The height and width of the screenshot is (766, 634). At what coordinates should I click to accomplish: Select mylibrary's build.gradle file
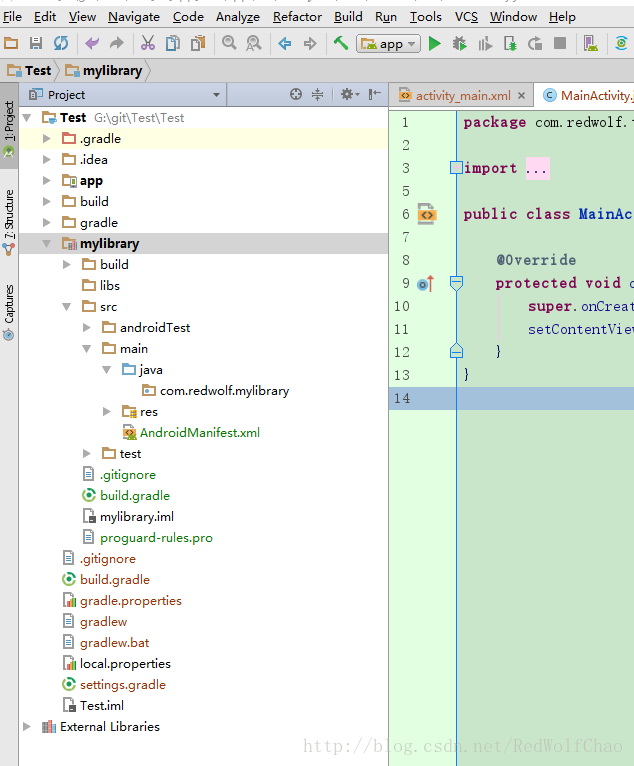pyautogui.click(x=135, y=496)
